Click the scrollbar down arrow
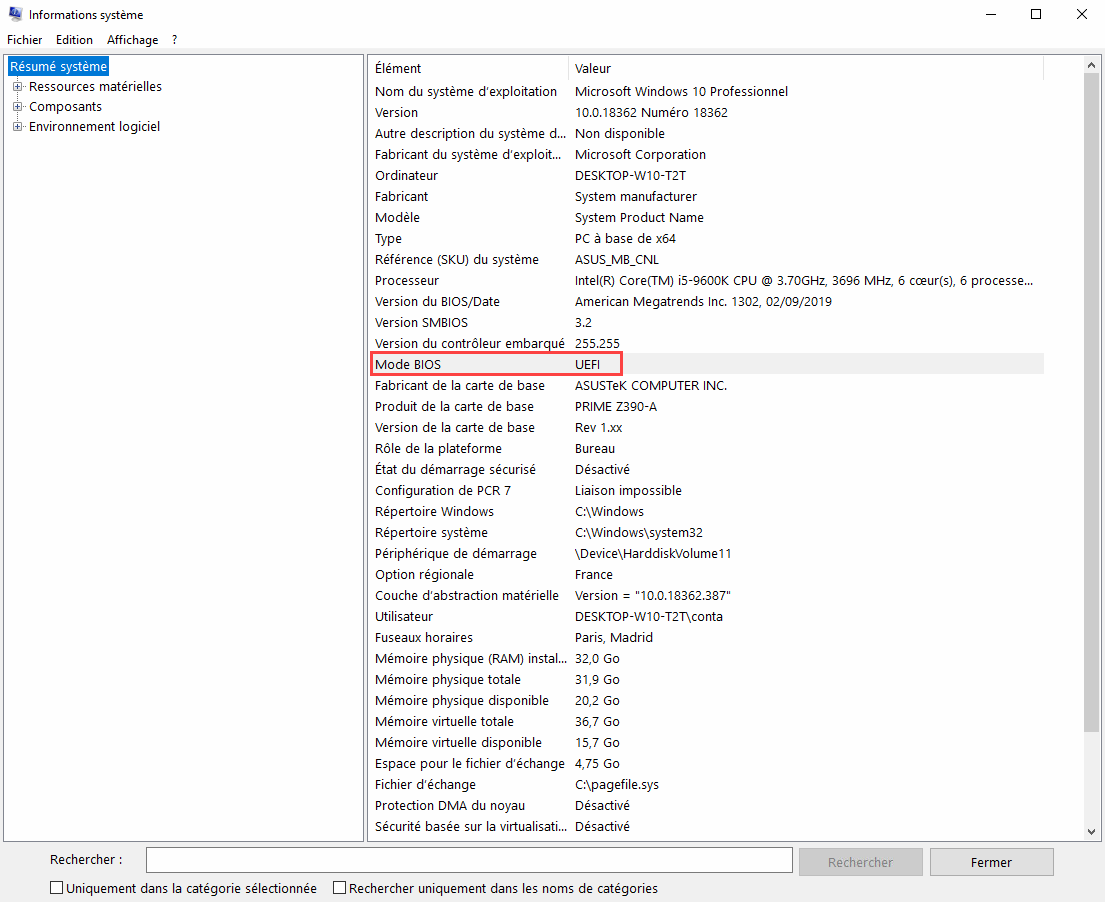The height and width of the screenshot is (902, 1105). pyautogui.click(x=1092, y=832)
